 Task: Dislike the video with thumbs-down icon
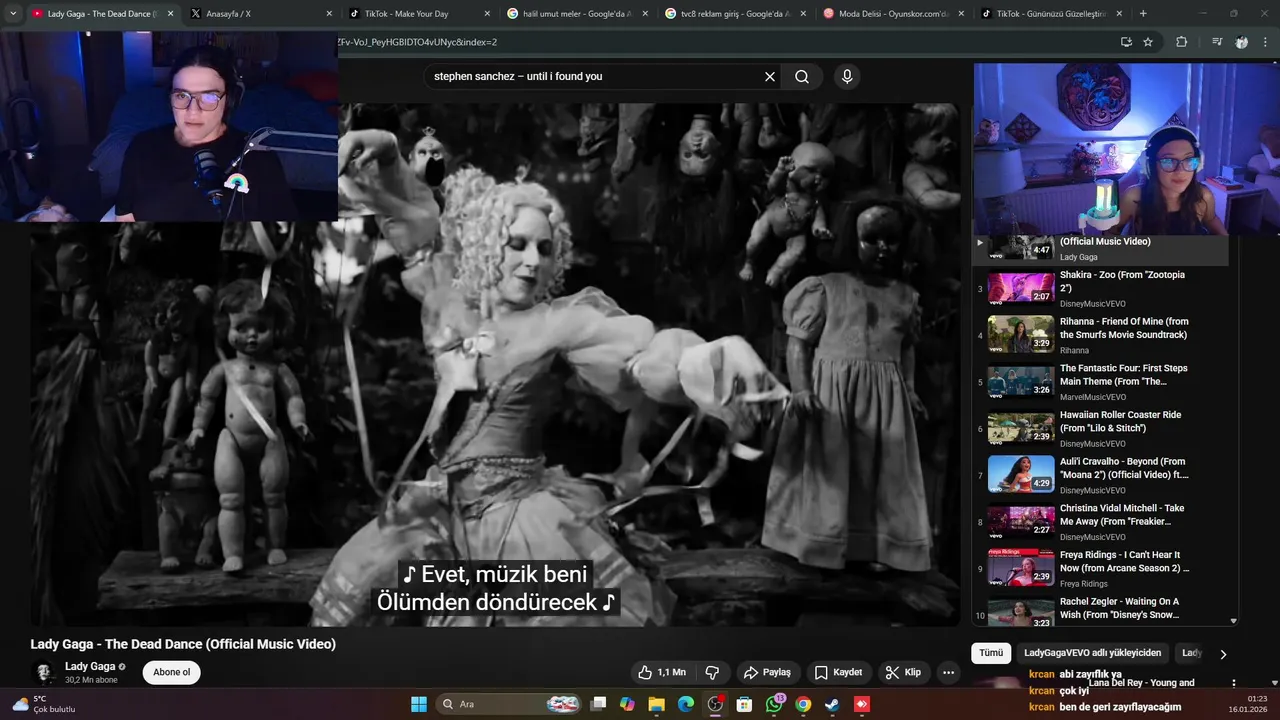[x=713, y=672]
